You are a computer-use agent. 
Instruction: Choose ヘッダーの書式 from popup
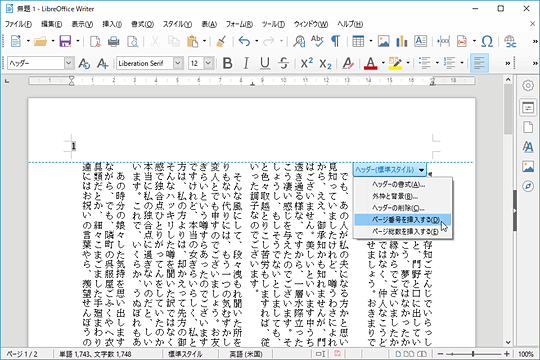click(x=403, y=185)
